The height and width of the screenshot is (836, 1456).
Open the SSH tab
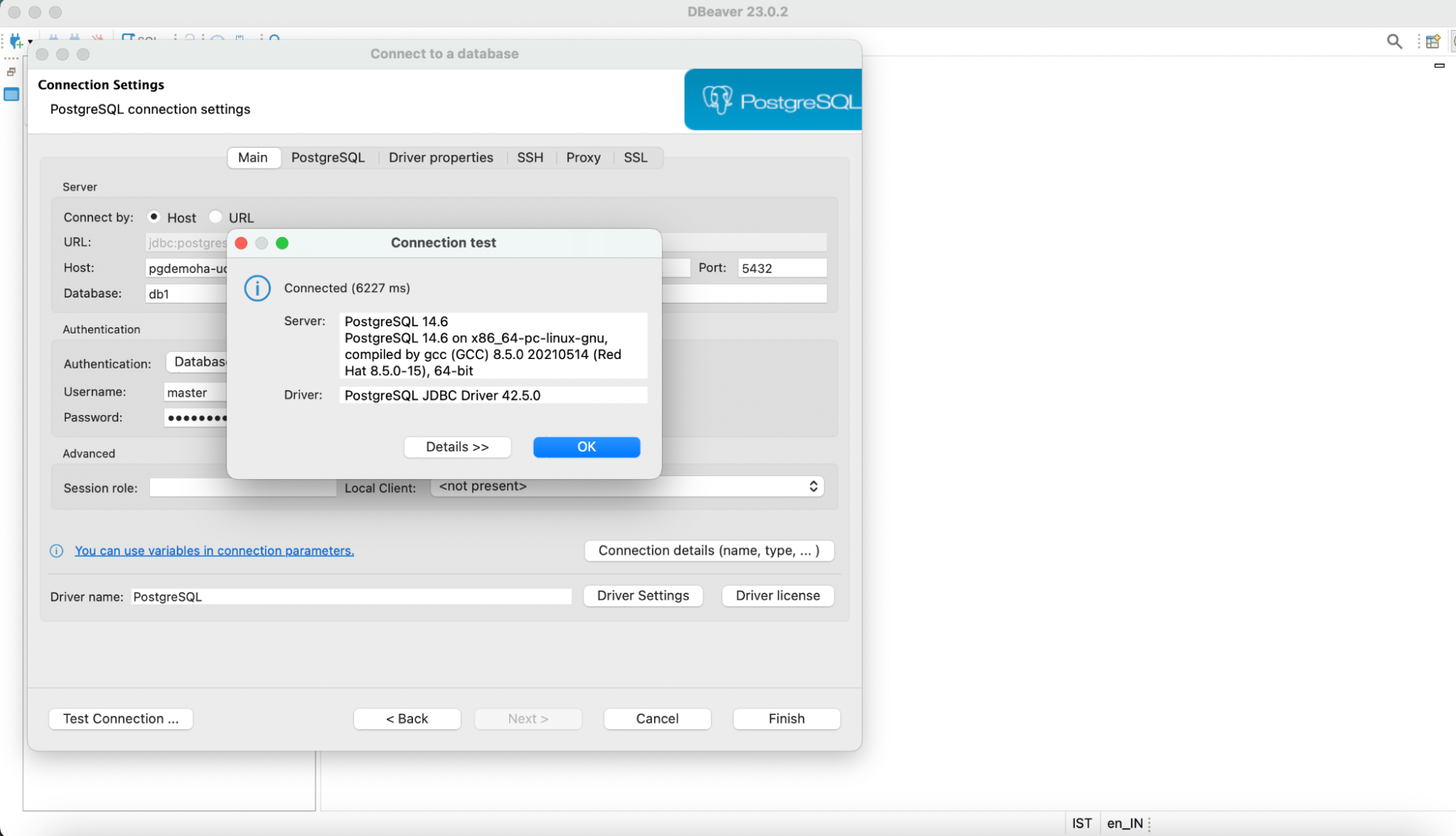tap(530, 157)
